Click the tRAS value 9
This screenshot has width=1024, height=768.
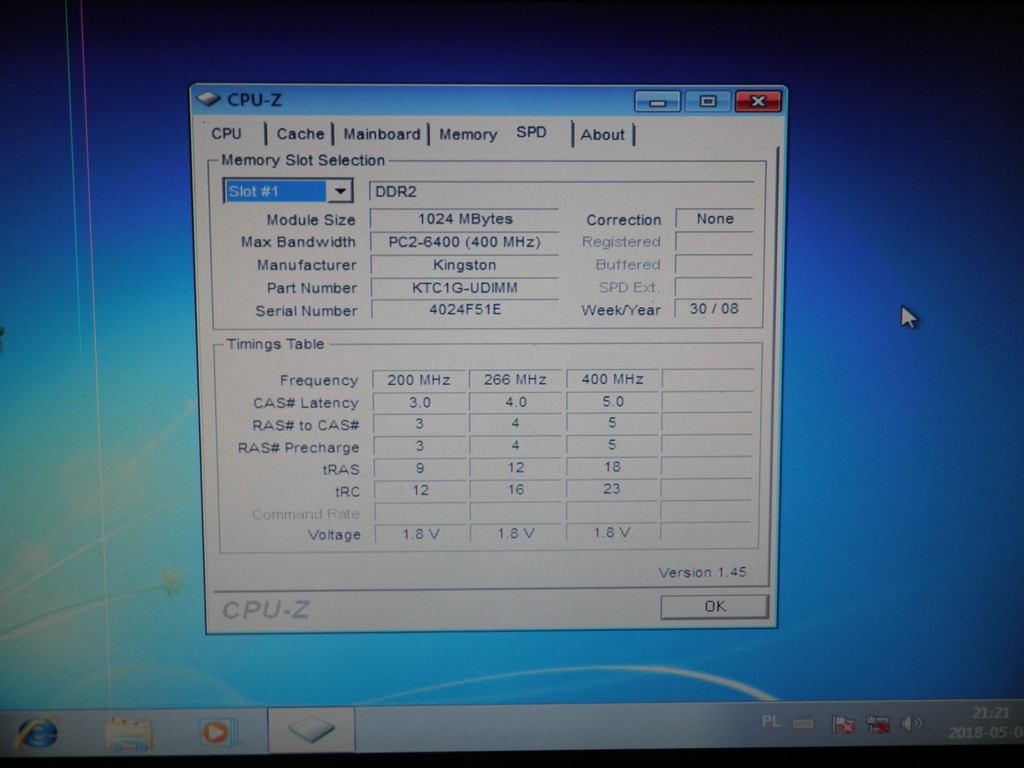[x=419, y=468]
